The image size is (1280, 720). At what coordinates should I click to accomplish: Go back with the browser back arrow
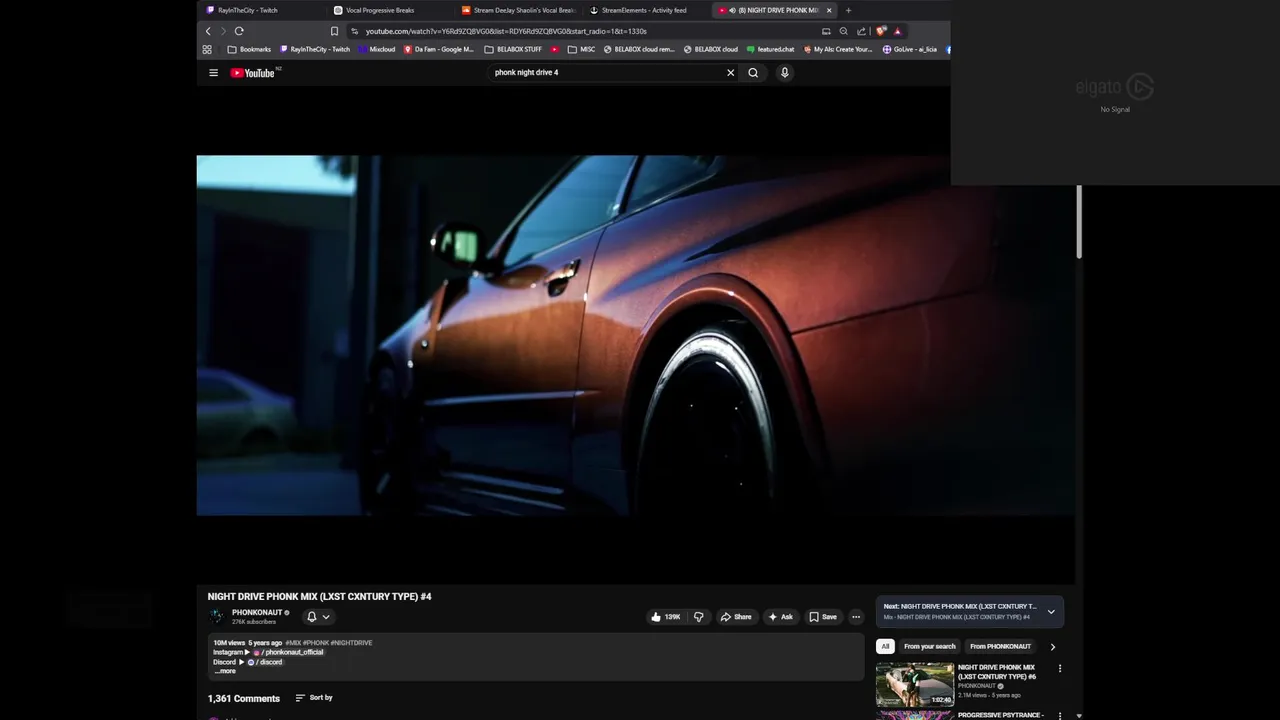tap(208, 31)
